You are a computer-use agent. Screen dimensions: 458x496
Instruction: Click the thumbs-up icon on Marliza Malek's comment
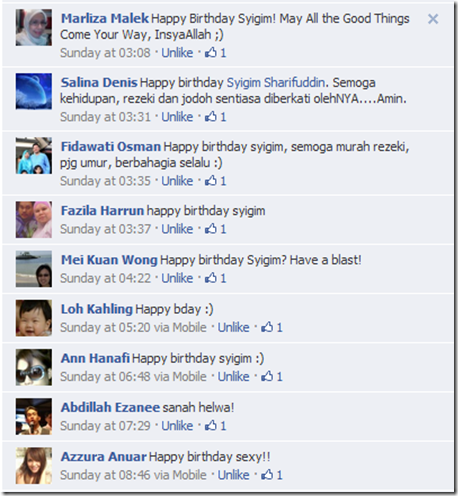click(211, 52)
